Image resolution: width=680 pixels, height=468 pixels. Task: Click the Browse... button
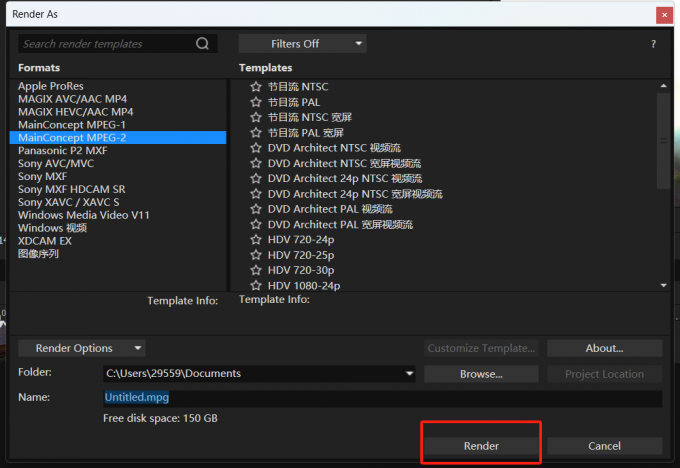point(481,374)
